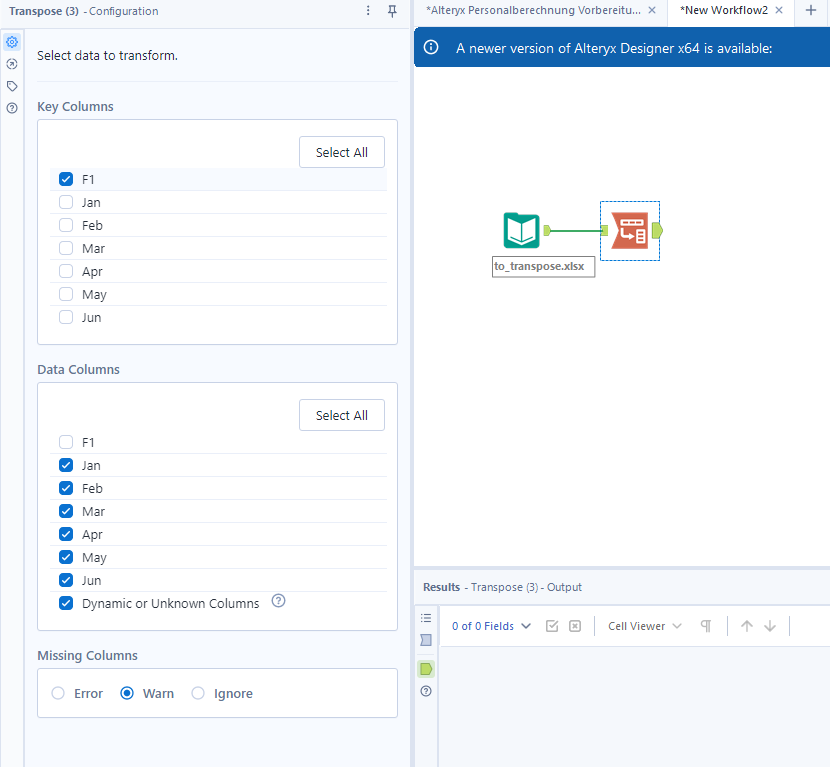Expand the 0 of 0 Fields dropdown
The width and height of the screenshot is (830, 767).
coord(491,626)
